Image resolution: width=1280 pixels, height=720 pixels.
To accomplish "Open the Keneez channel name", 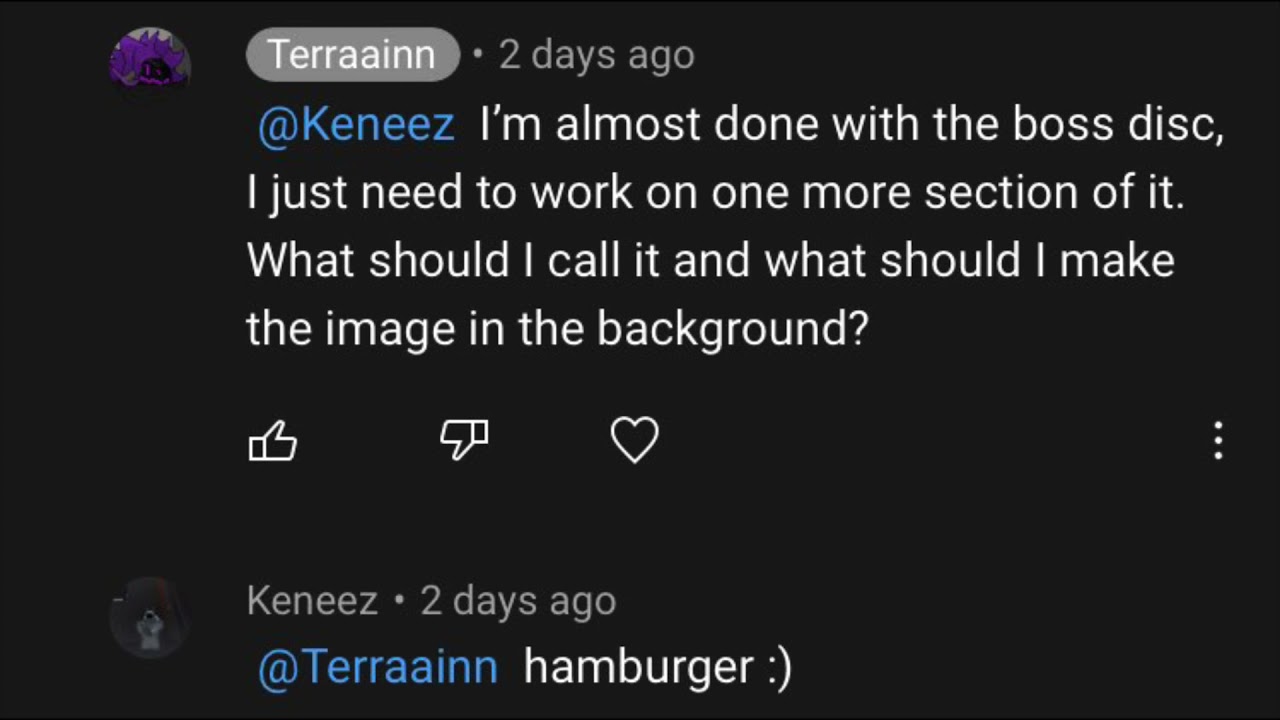I will (312, 601).
